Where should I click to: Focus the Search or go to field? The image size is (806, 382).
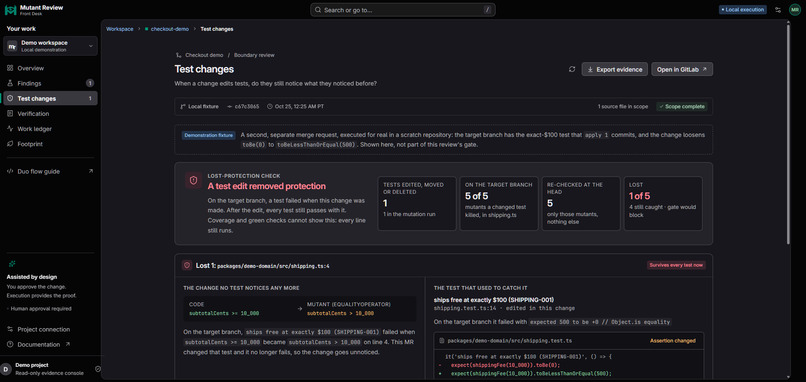[402, 10]
